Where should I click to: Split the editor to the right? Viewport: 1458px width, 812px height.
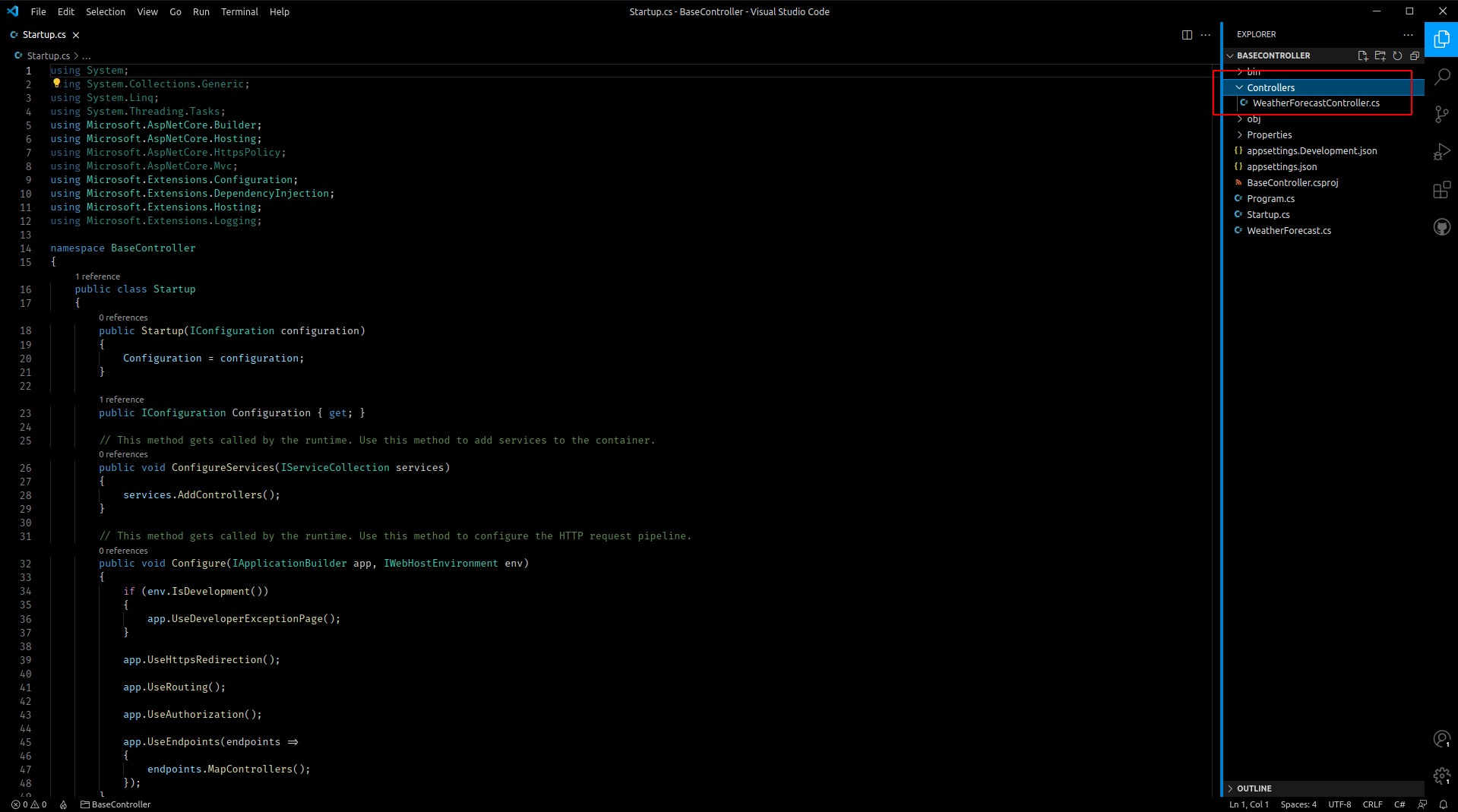(1187, 35)
